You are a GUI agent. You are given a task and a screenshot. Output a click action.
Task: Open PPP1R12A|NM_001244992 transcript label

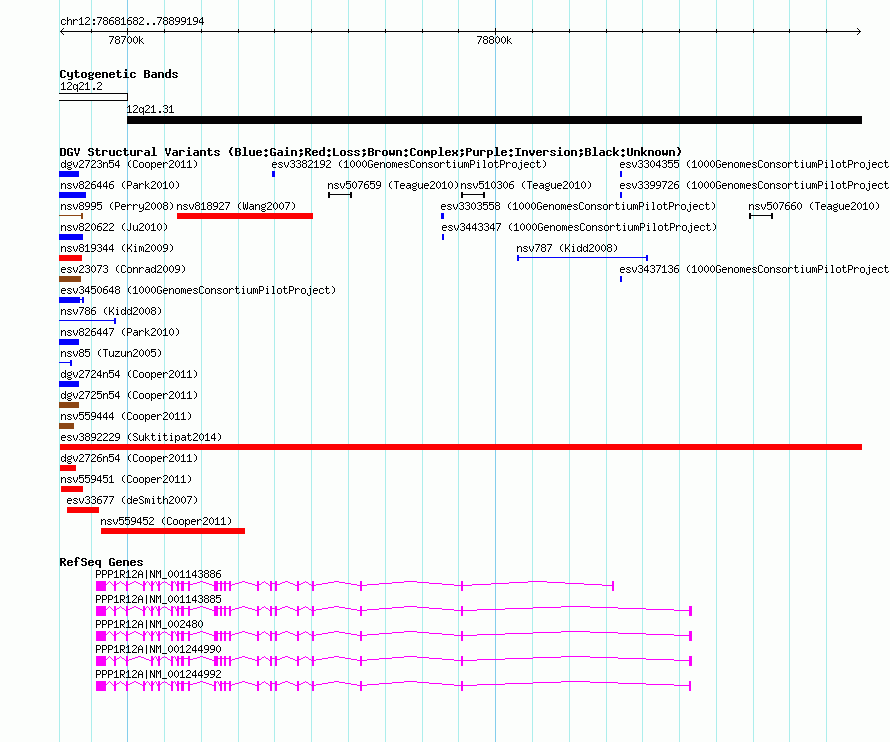pyautogui.click(x=158, y=674)
